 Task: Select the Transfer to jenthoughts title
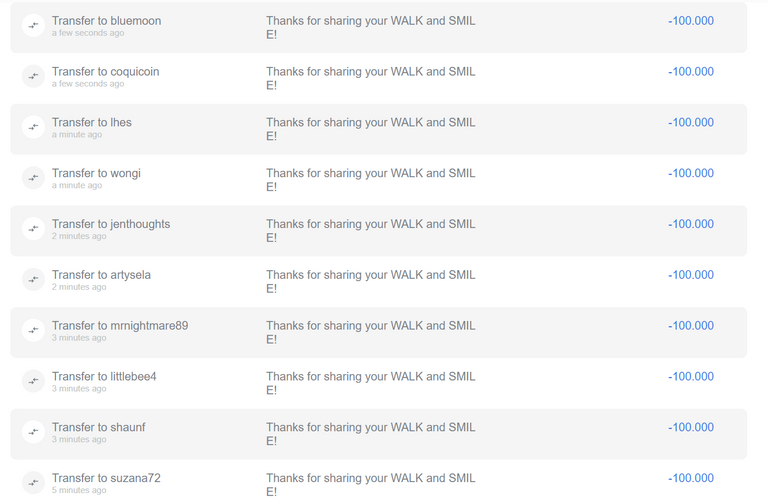pos(111,224)
